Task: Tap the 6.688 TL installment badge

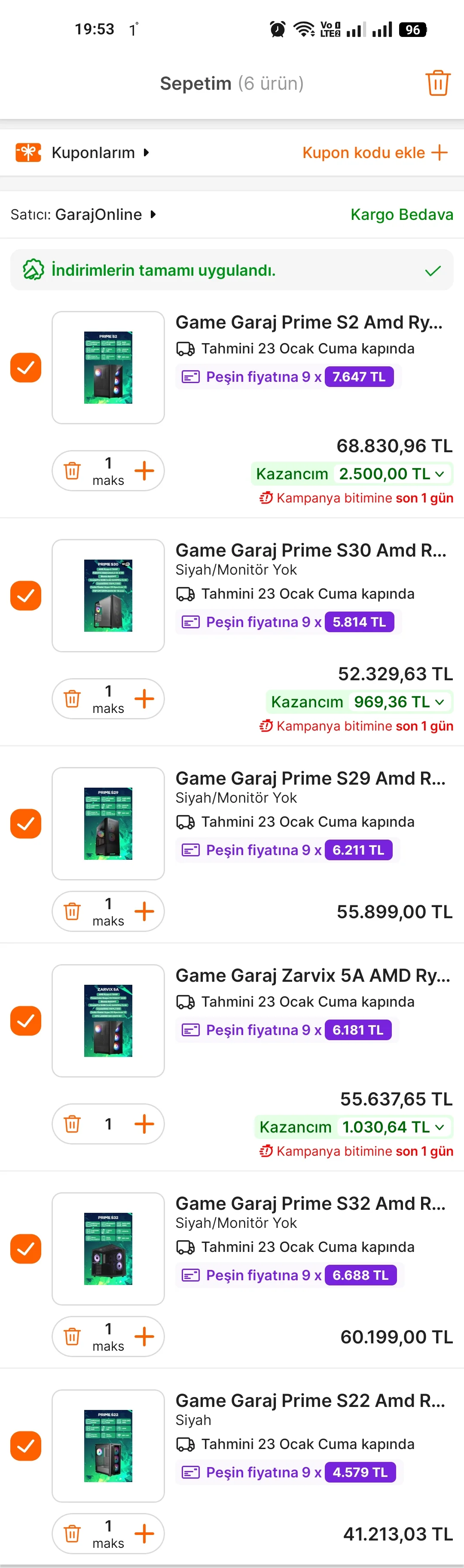Action: (360, 1275)
